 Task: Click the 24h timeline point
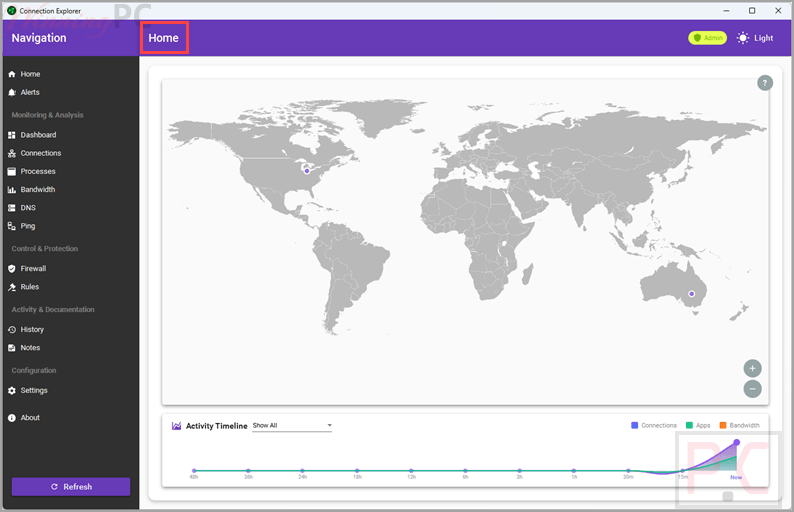pyautogui.click(x=302, y=470)
